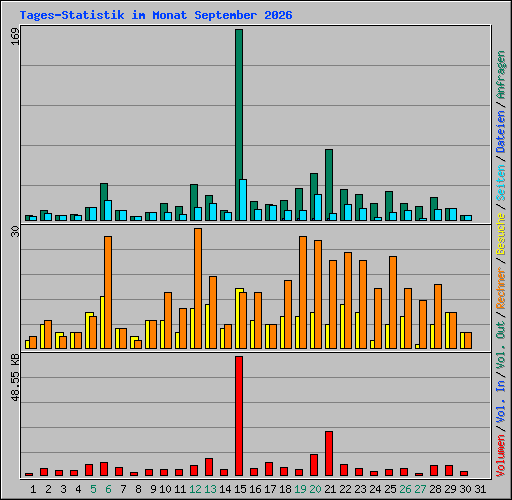Click the yellow Besuche bar for day 15

(x=238, y=319)
